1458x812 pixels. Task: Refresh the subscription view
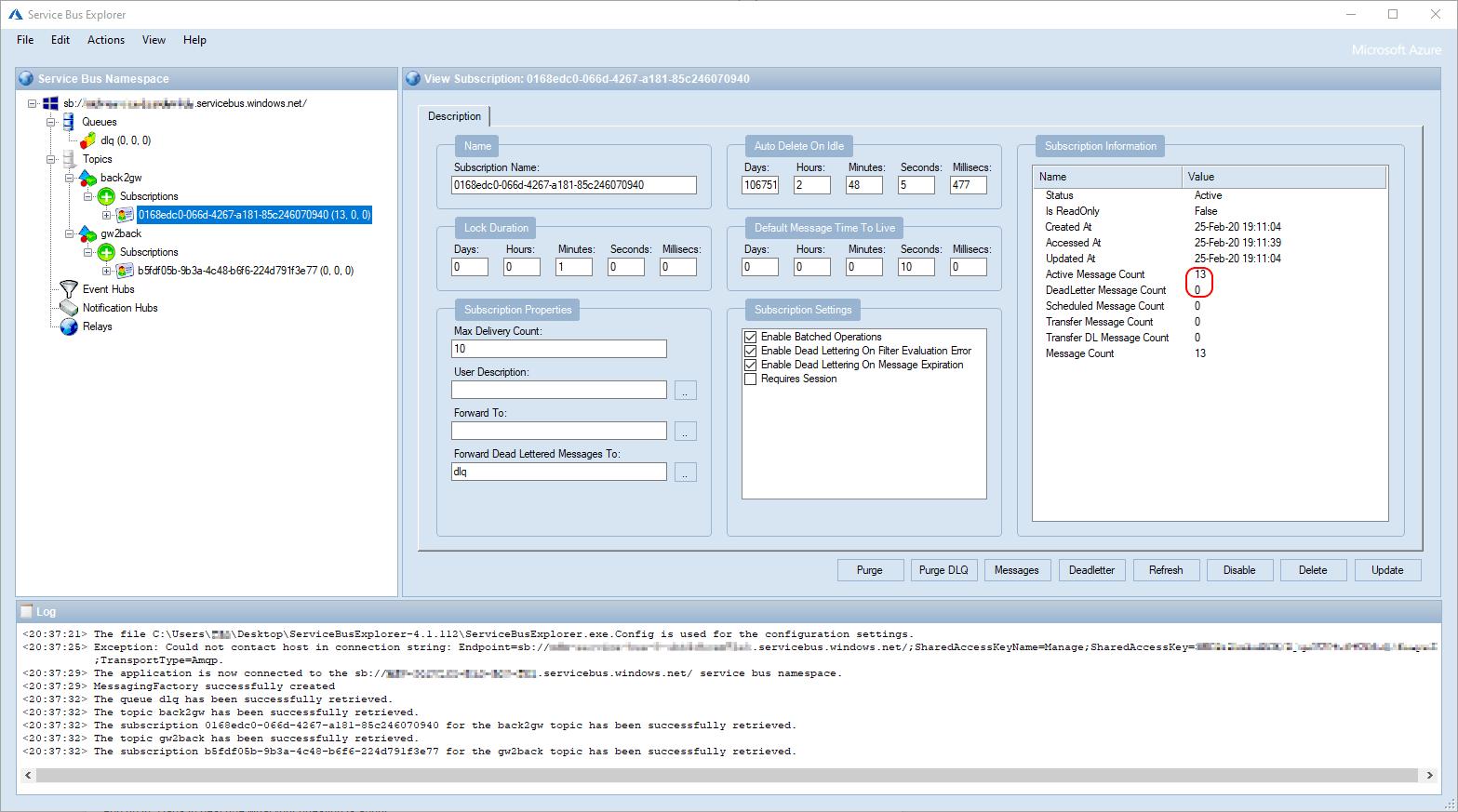tap(1166, 570)
